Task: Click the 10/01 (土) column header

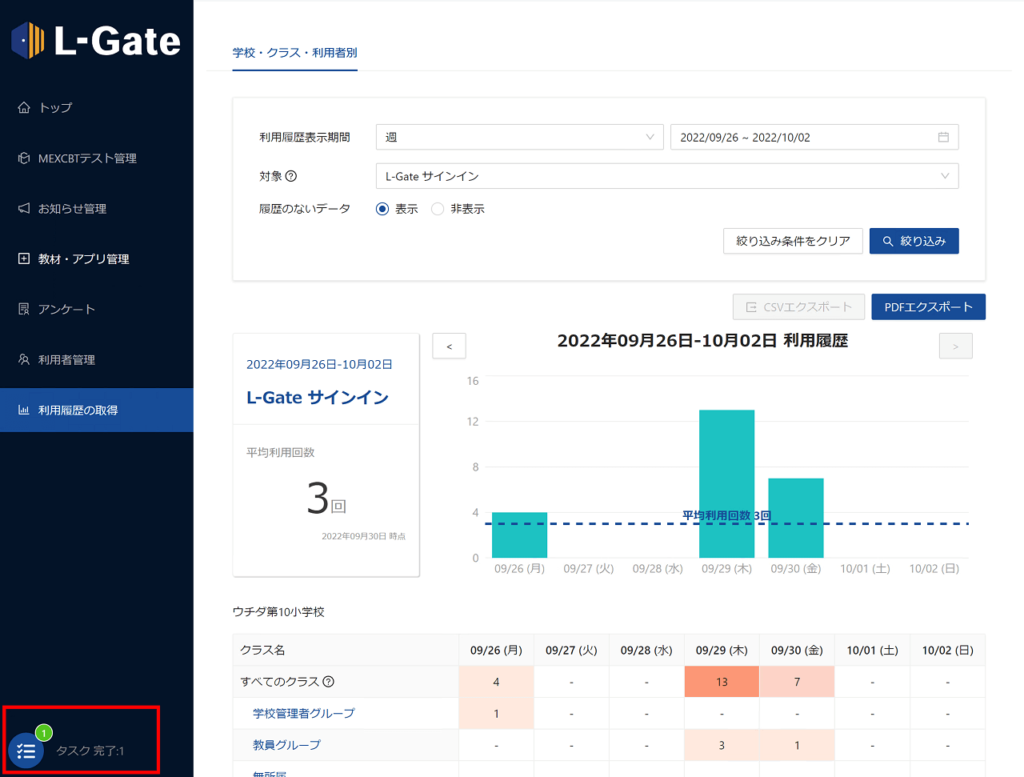Action: click(872, 650)
